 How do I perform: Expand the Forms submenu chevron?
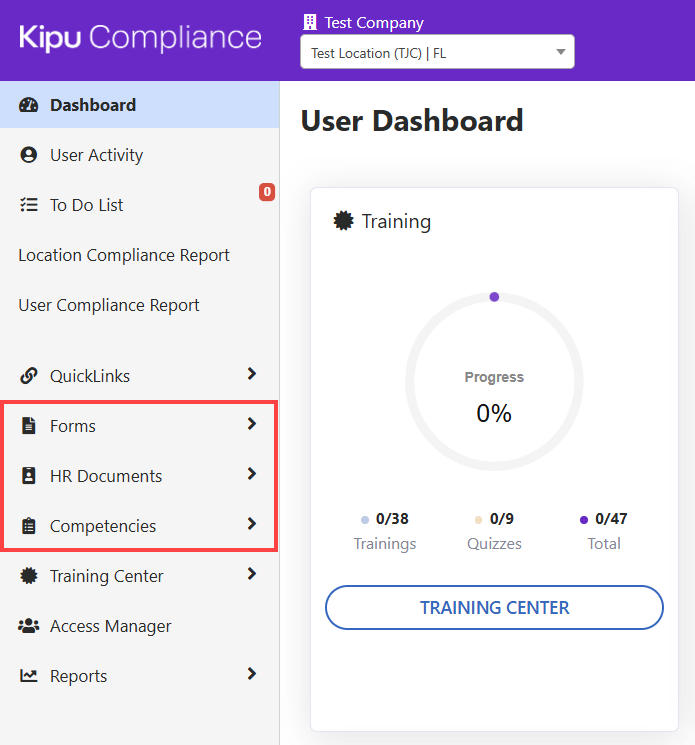(251, 424)
